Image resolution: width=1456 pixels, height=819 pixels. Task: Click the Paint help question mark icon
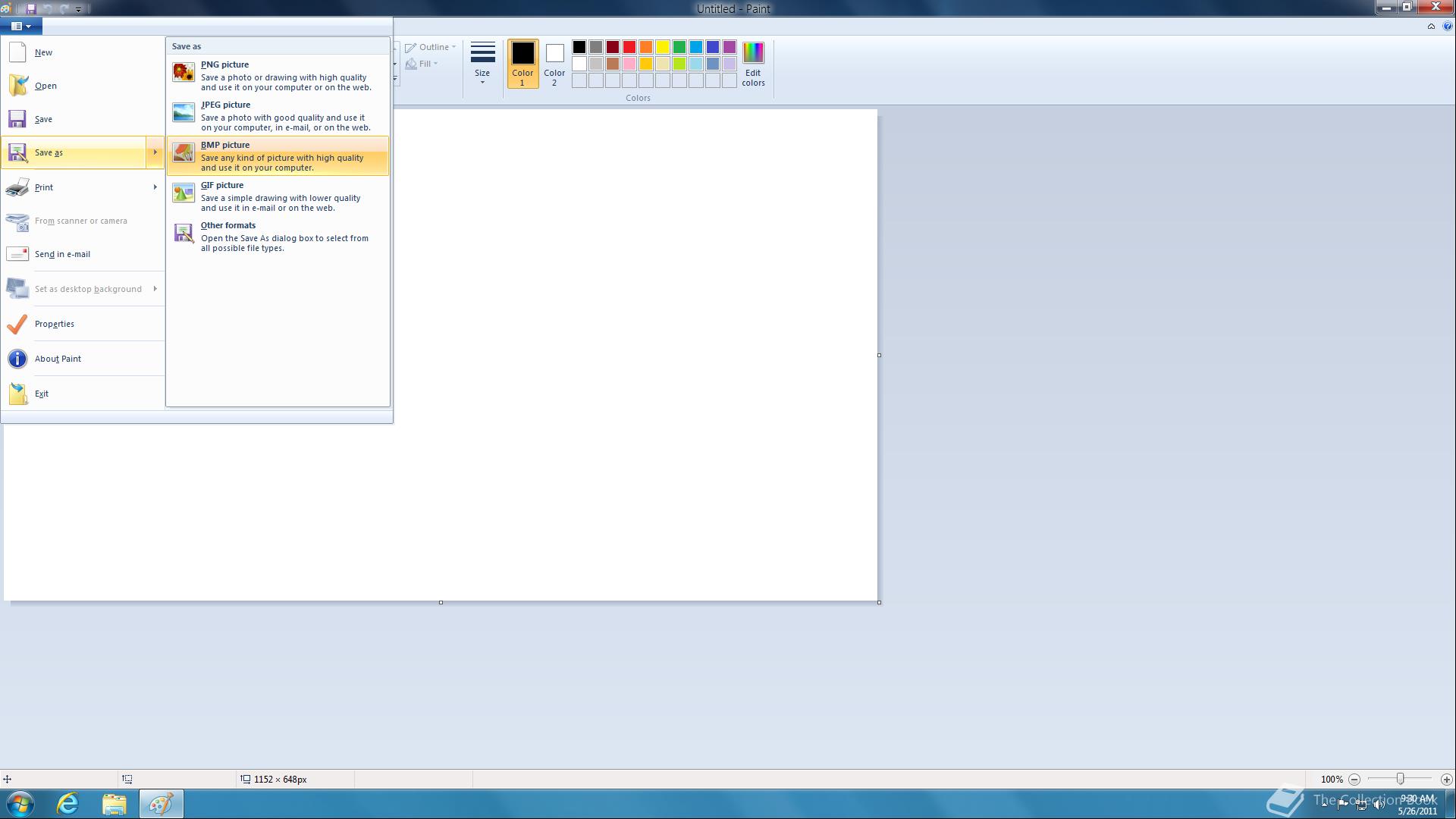coord(1448,26)
